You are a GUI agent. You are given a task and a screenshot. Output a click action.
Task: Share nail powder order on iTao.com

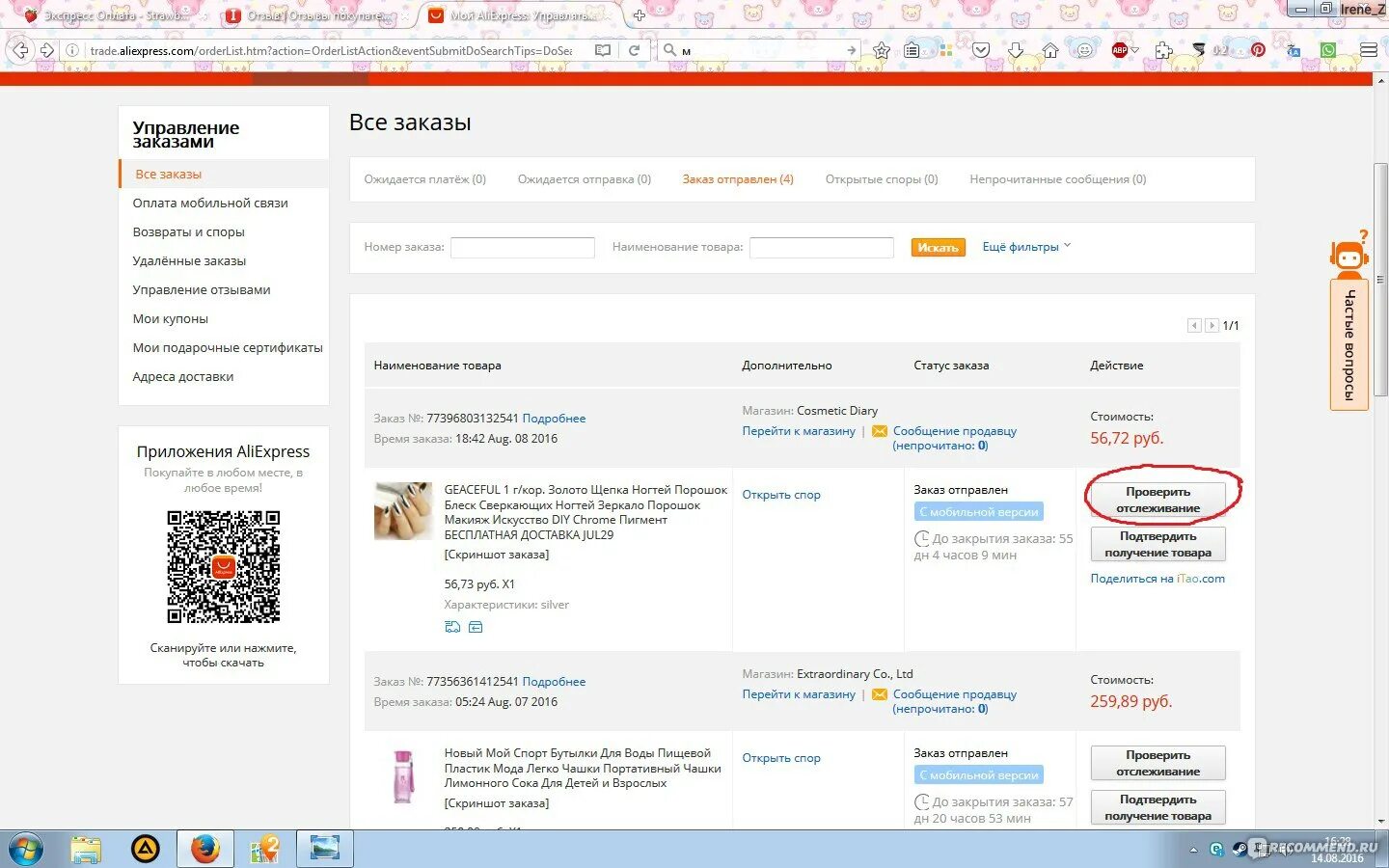coord(1157,579)
